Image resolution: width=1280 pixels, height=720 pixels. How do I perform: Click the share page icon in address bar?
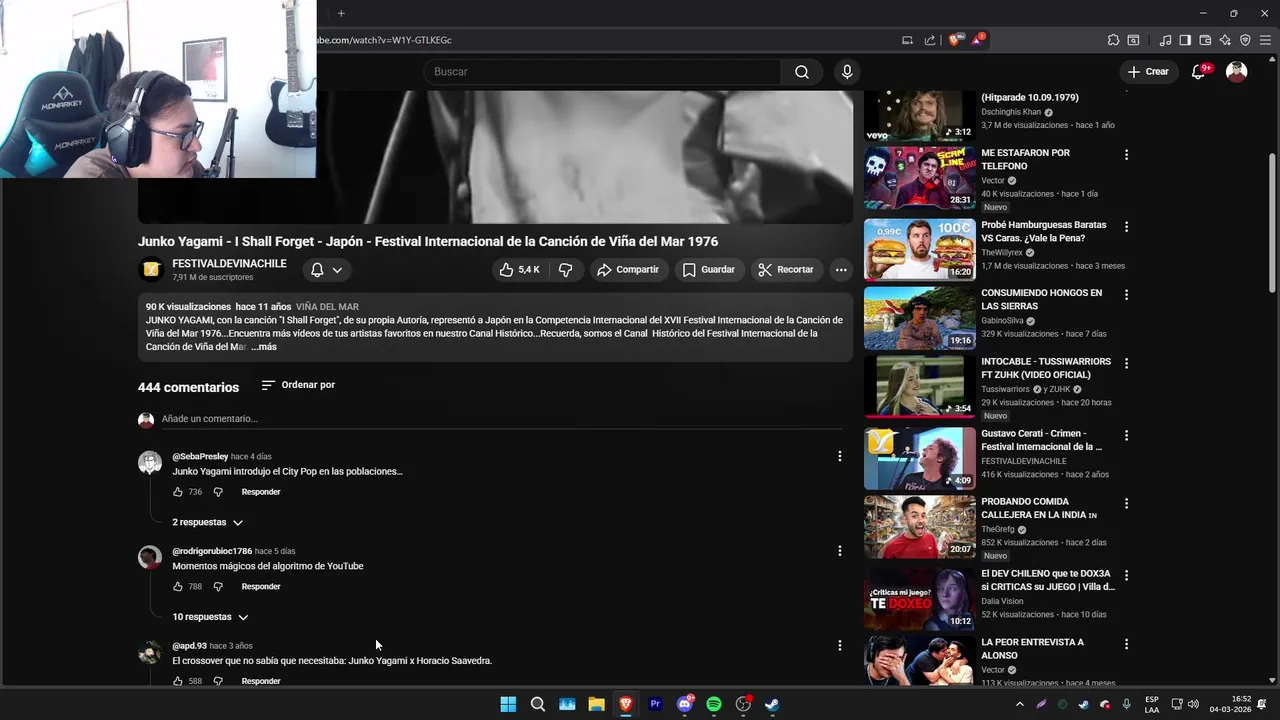pos(930,40)
